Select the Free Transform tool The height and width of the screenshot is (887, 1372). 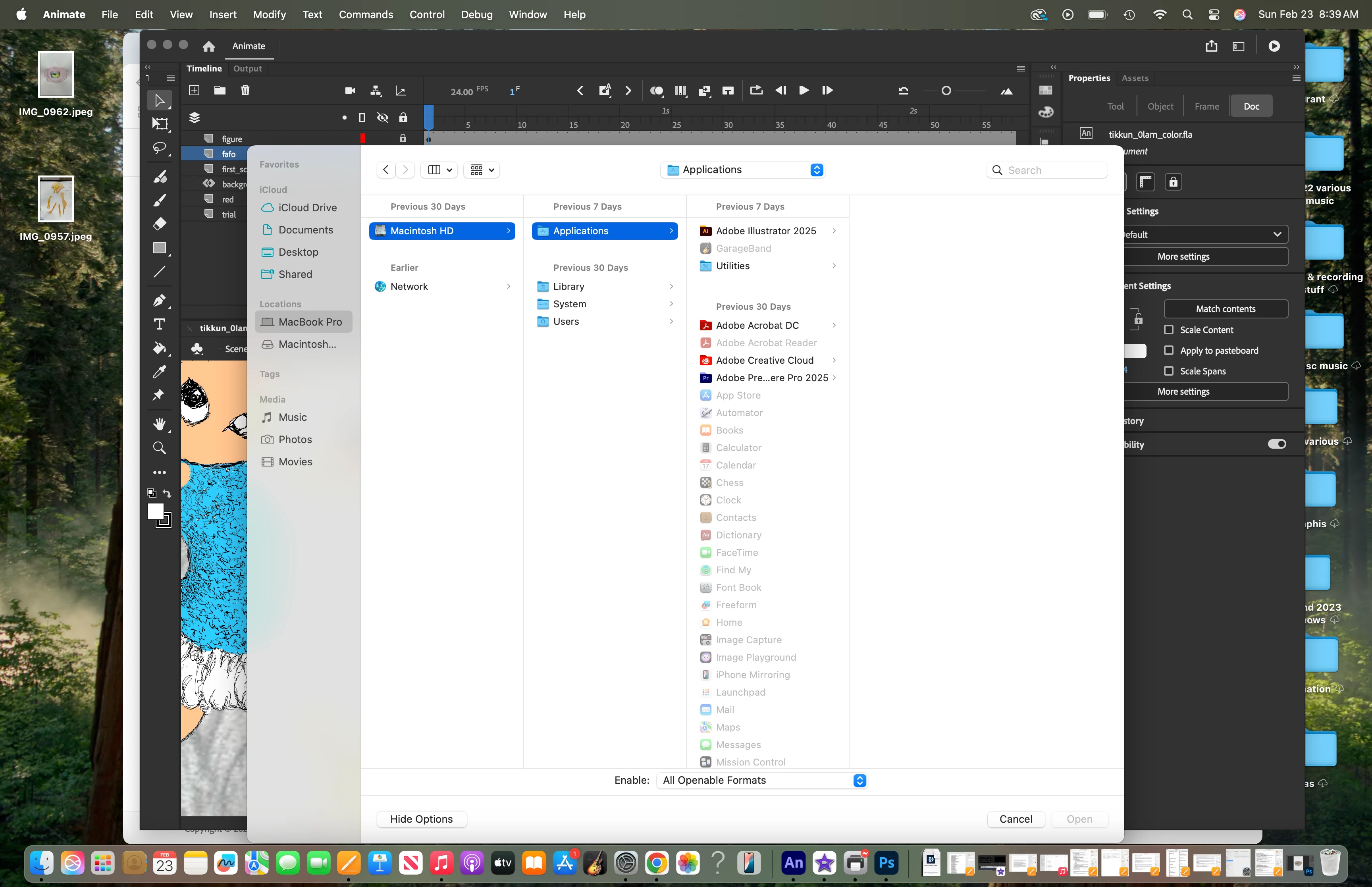[160, 124]
